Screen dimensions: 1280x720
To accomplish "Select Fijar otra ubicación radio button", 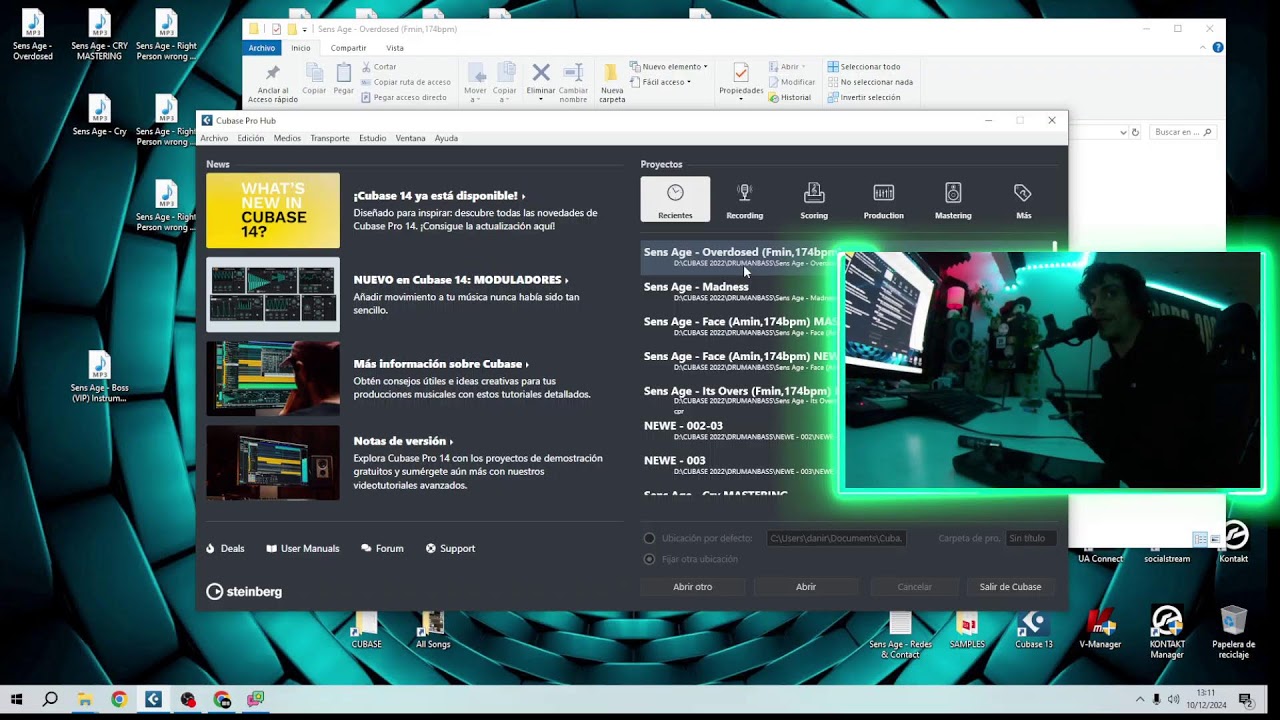I will coord(650,559).
